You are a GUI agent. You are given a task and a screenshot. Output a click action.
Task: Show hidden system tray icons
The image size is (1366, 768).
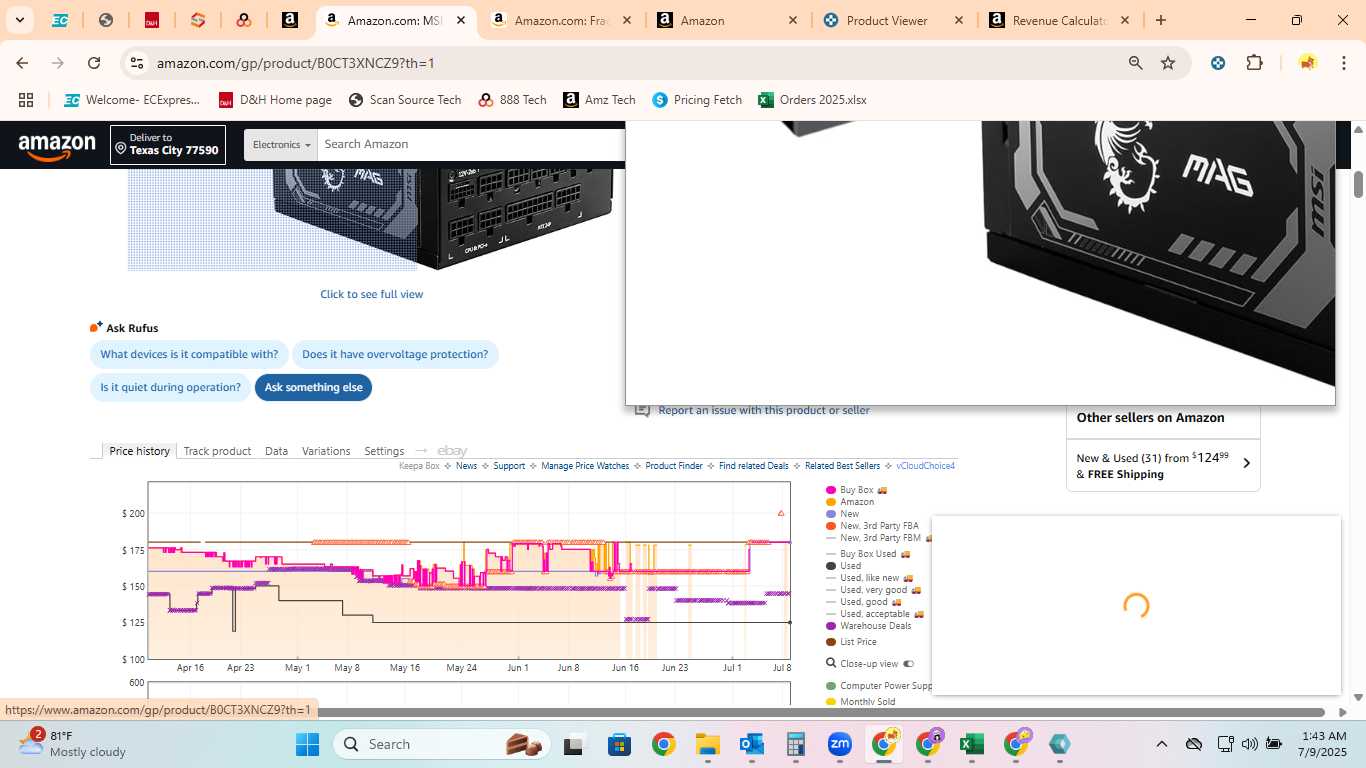[x=1161, y=744]
